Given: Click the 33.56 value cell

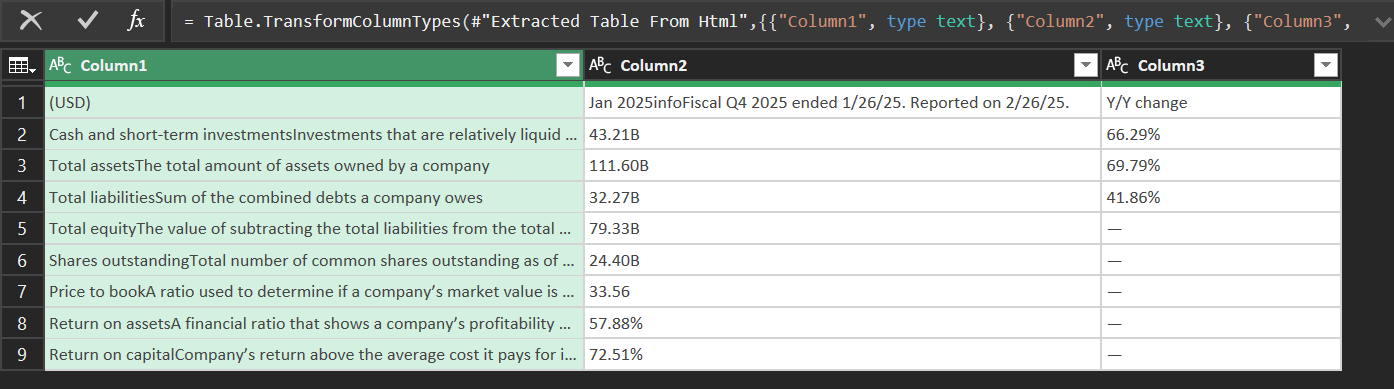Looking at the screenshot, I should 842,291.
